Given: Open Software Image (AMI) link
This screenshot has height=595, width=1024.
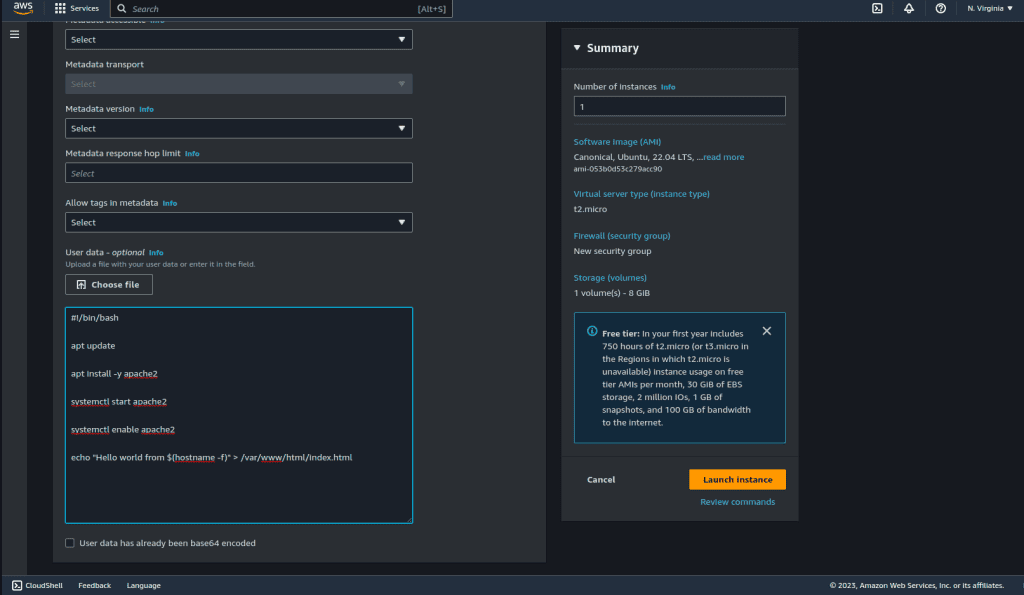Looking at the screenshot, I should pos(617,142).
